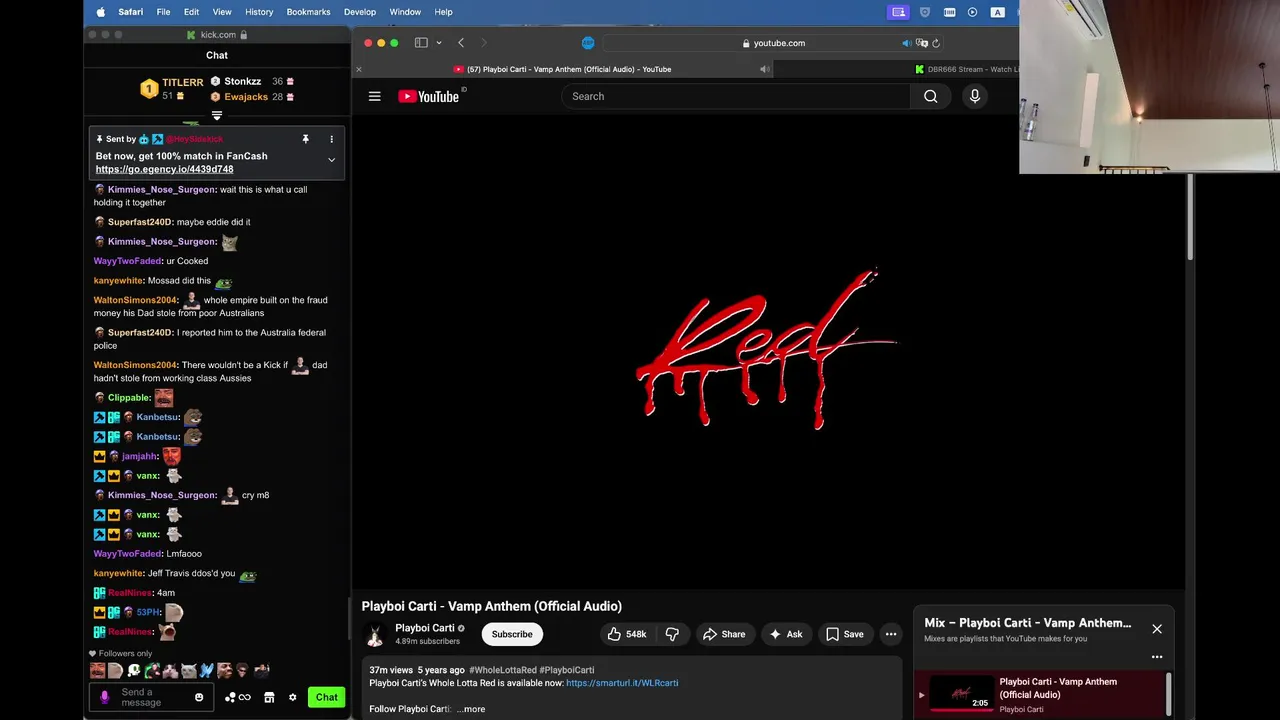Mute audio via address bar speaker icon
1280x720 pixels.
coord(907,43)
